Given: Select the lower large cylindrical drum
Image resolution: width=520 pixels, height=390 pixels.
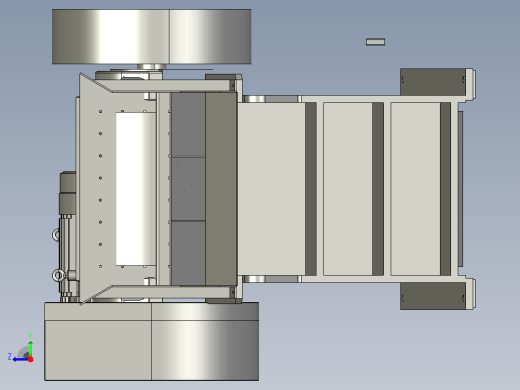Looking at the screenshot, I should coord(152,341).
